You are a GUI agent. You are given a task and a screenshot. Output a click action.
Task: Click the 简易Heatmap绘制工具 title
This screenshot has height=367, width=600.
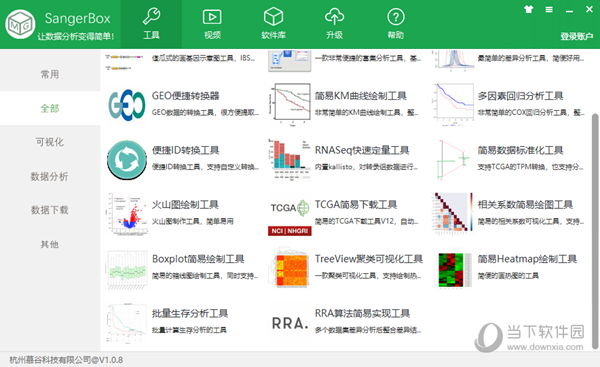[x=527, y=259]
